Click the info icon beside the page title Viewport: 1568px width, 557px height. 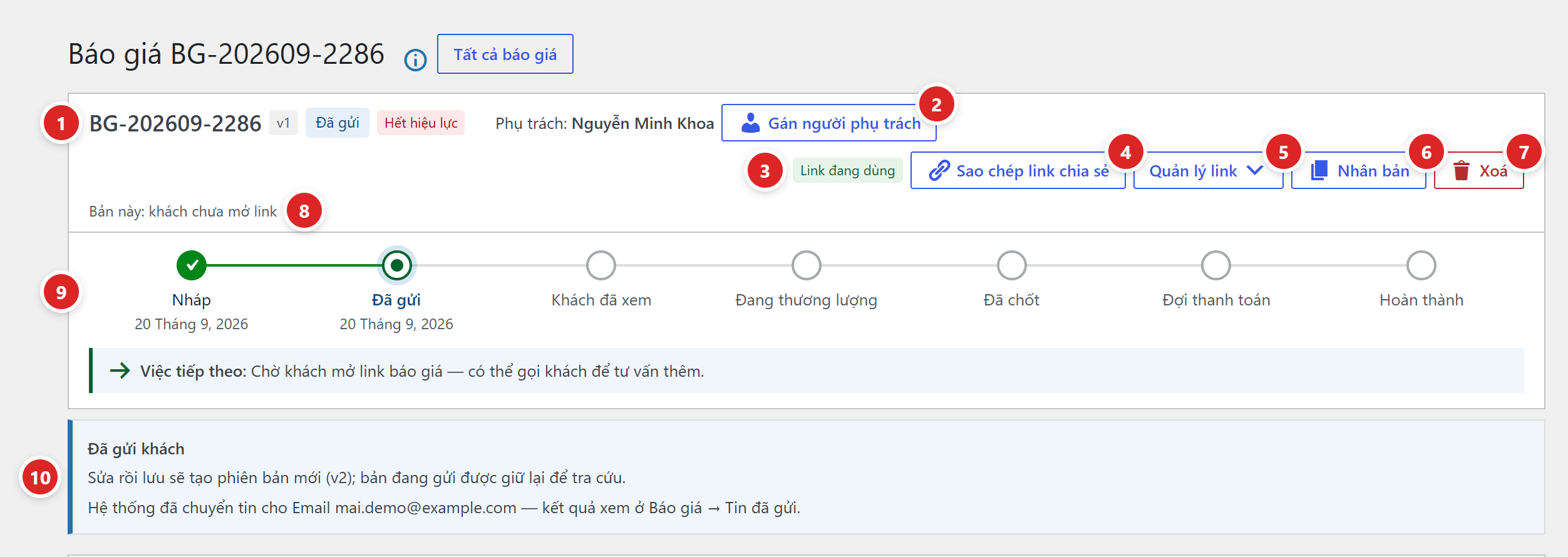pyautogui.click(x=415, y=60)
